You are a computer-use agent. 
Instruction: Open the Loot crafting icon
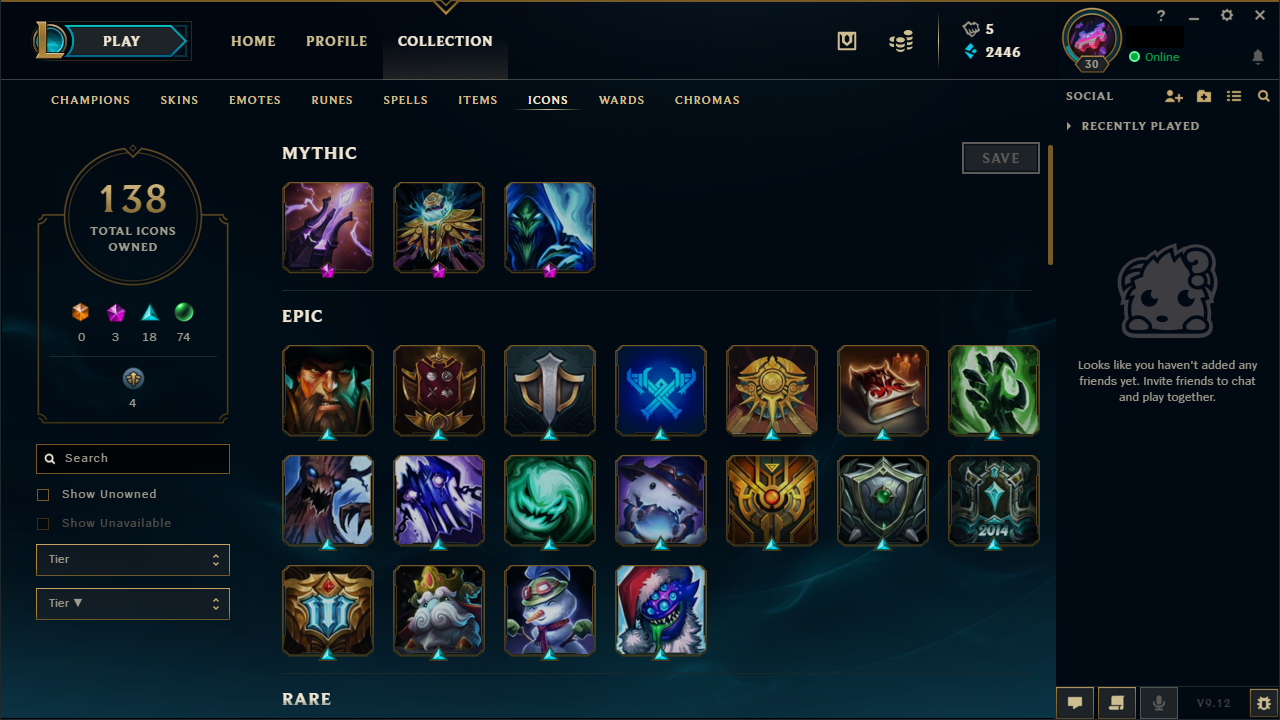847,41
